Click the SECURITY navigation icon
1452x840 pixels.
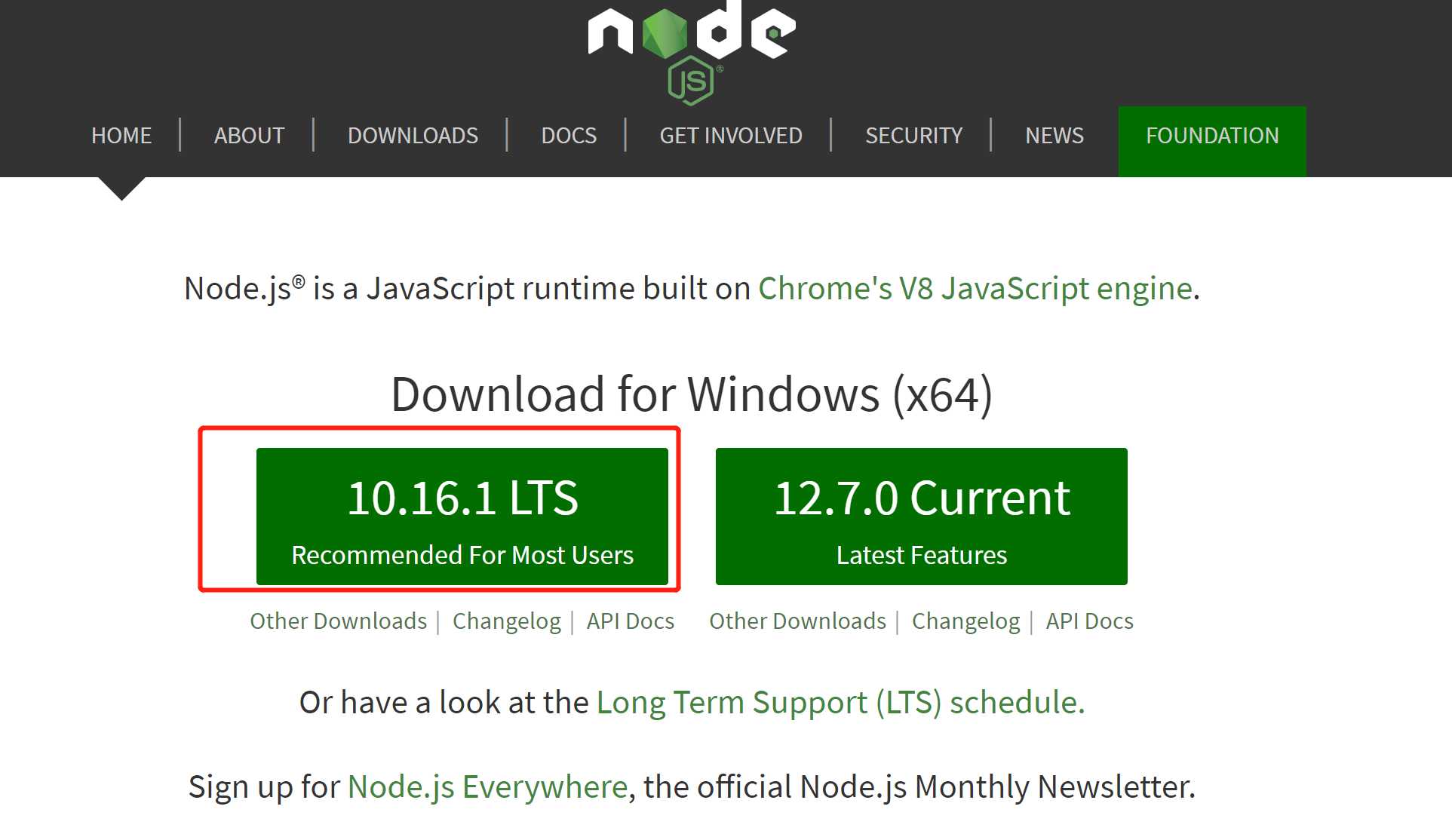click(913, 135)
